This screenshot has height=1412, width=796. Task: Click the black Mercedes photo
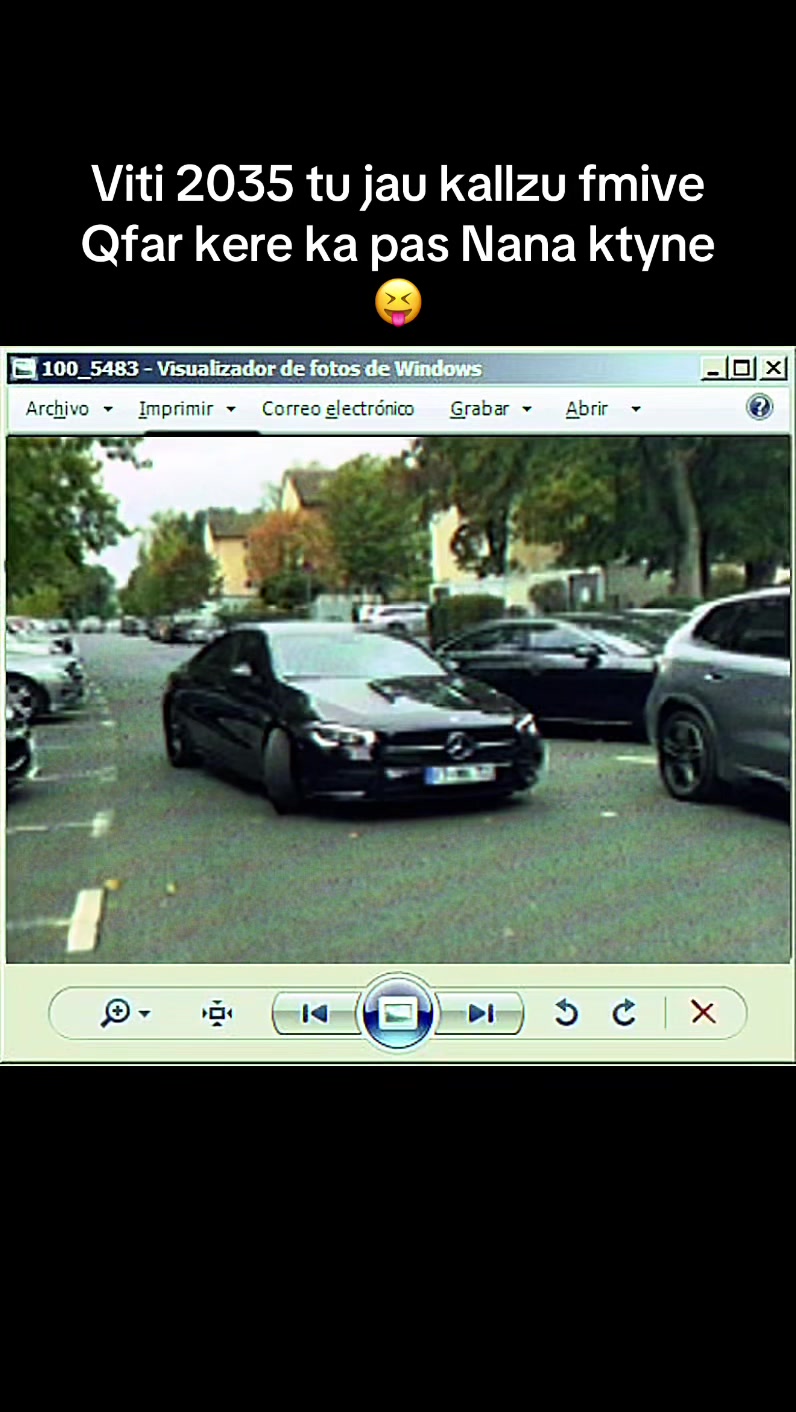pyautogui.click(x=398, y=699)
